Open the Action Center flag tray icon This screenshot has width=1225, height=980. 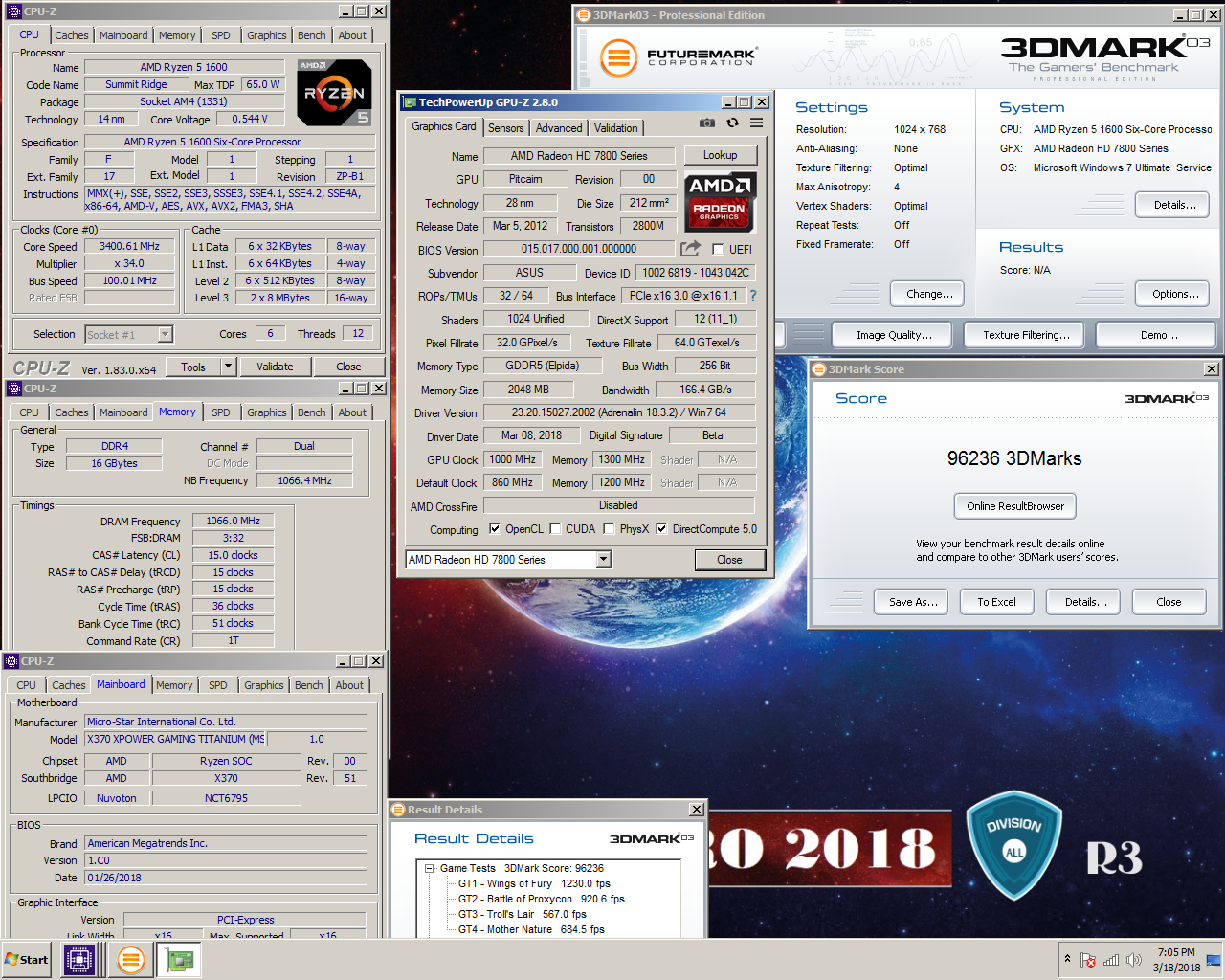[x=1087, y=960]
